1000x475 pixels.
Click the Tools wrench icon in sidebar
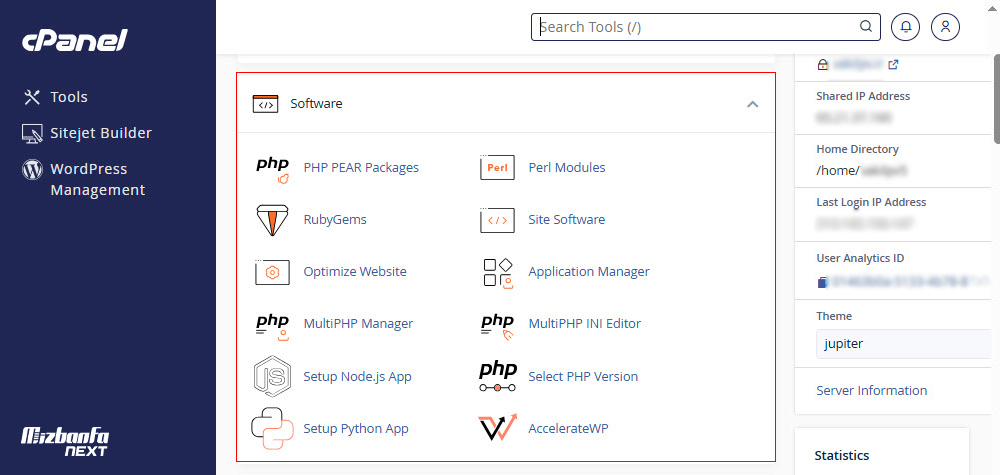32,97
